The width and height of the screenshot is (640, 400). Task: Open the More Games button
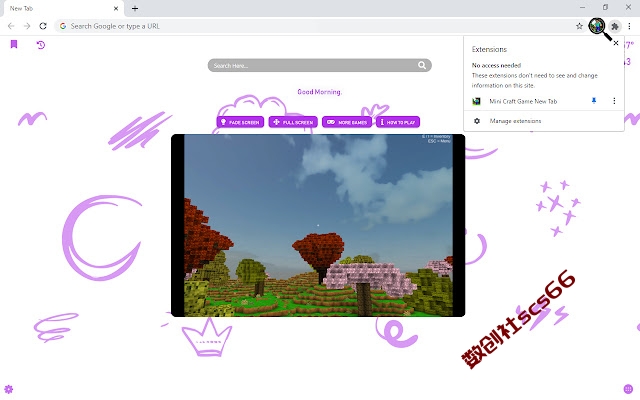click(x=347, y=122)
